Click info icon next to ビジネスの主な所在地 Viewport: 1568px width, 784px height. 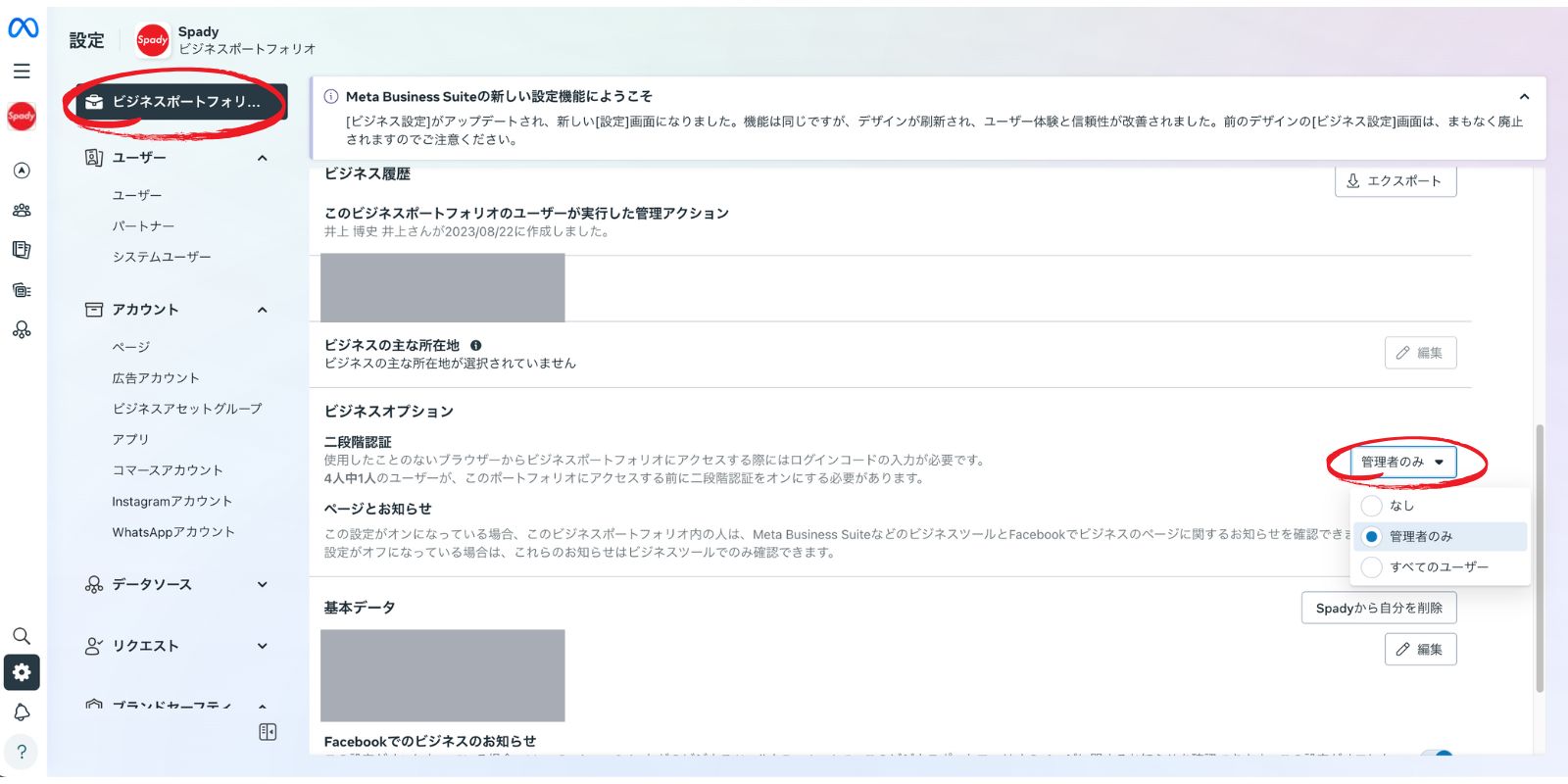[x=476, y=345]
